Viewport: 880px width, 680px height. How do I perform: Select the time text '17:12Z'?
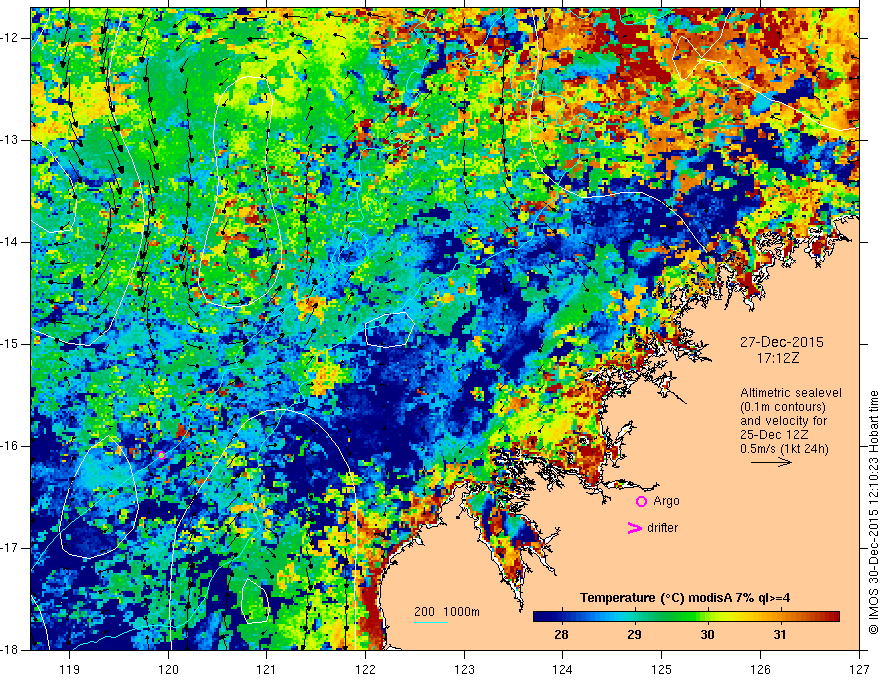777,358
